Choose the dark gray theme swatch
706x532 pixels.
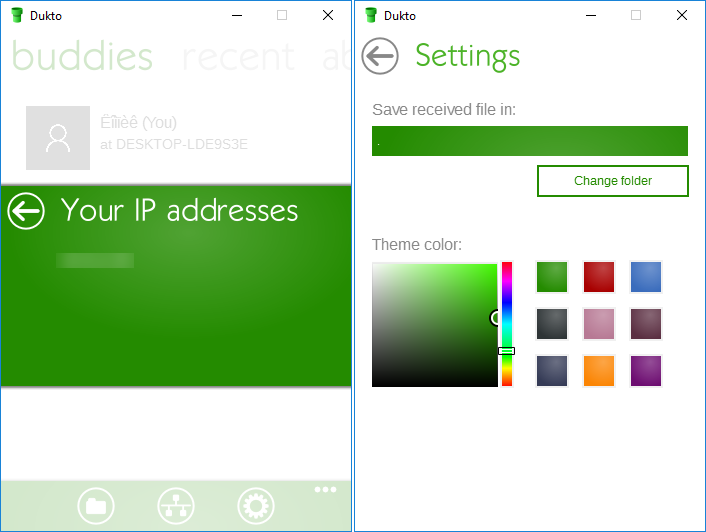point(552,324)
